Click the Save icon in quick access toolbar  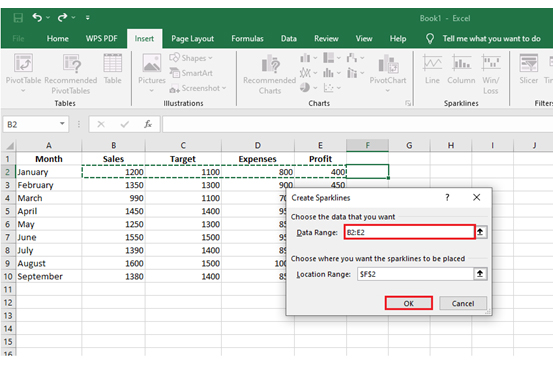coord(18,18)
